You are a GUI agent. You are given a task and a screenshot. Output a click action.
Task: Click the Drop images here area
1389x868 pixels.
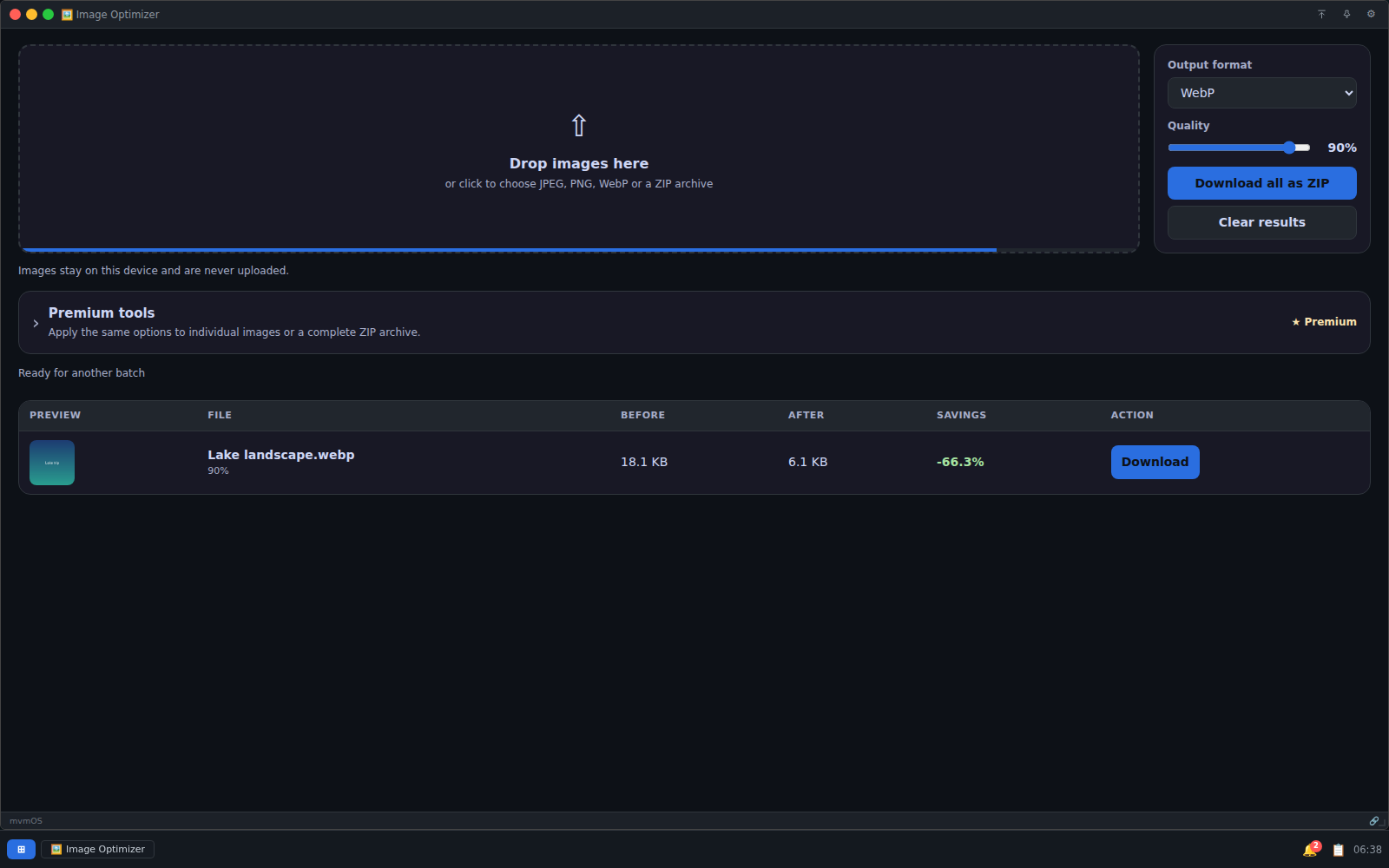point(579,148)
